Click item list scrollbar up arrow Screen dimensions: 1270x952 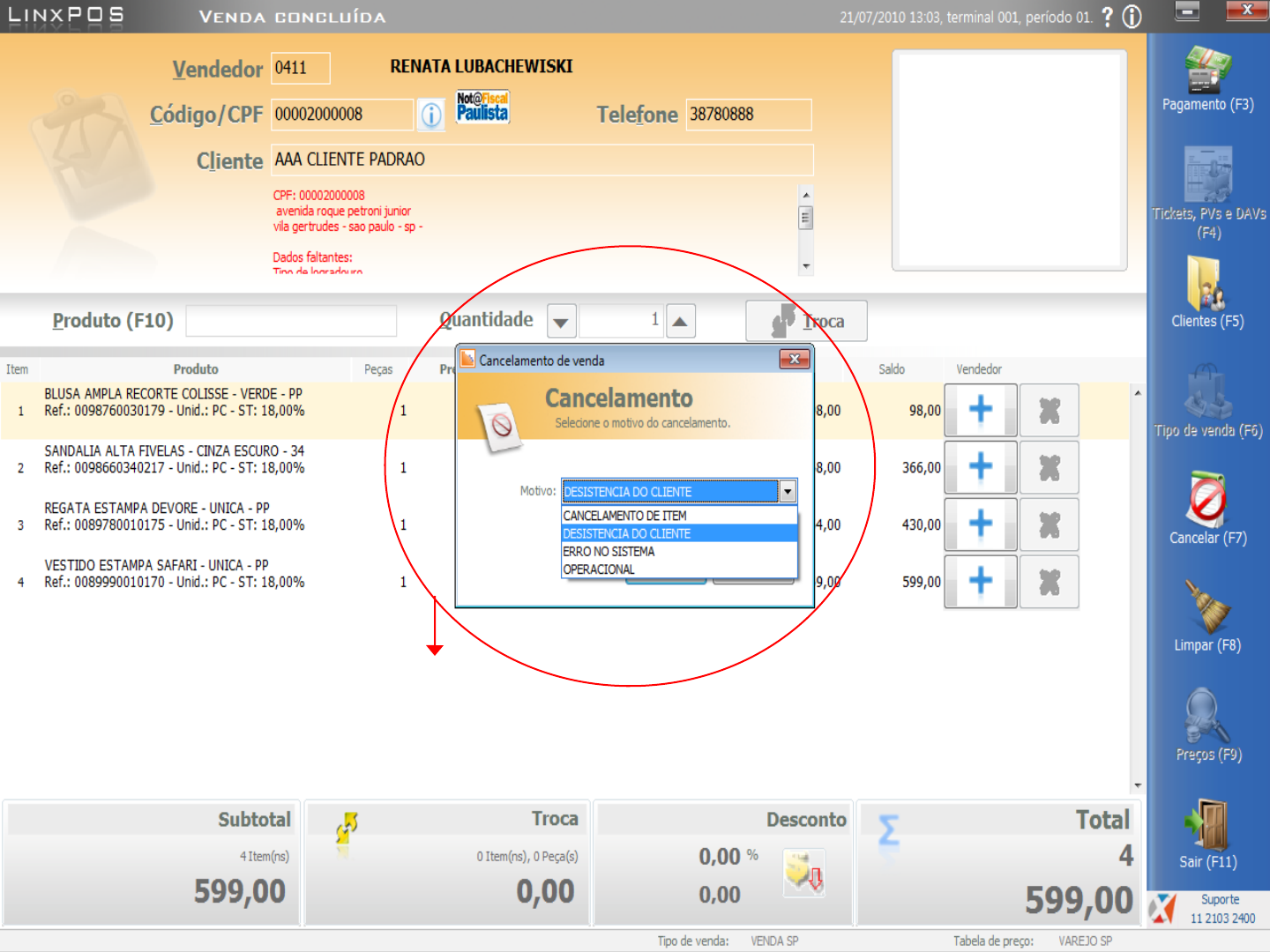1138,393
